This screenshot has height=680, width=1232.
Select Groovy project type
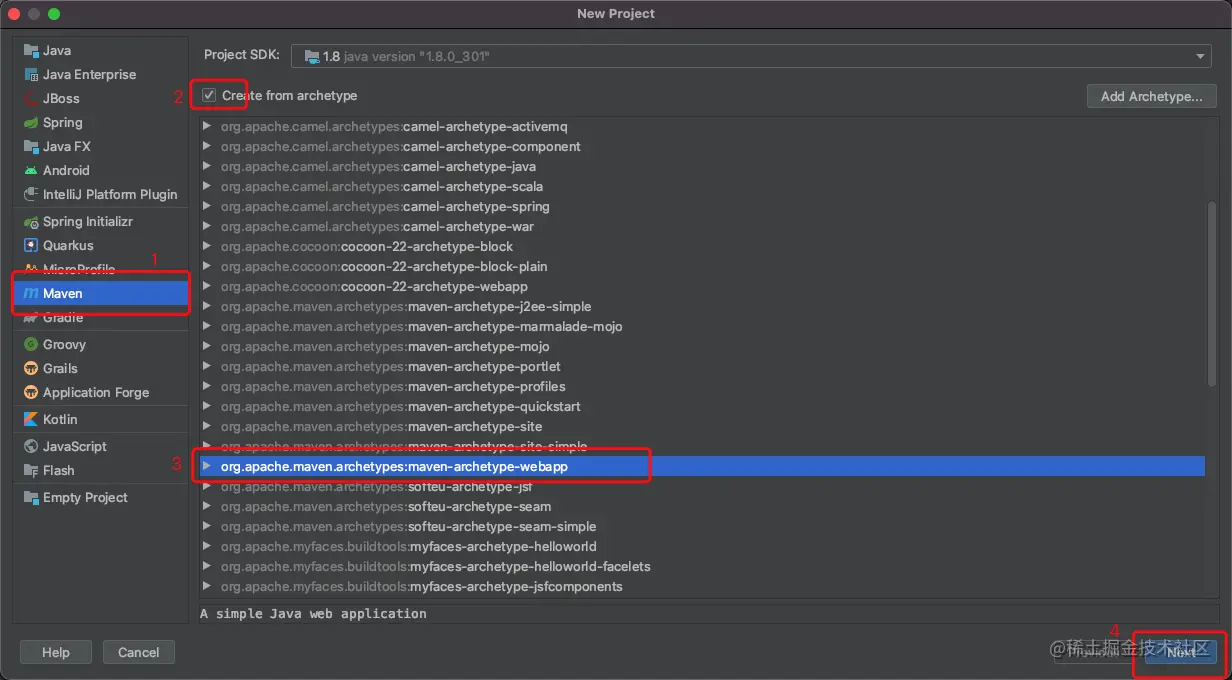pyautogui.click(x=101, y=344)
